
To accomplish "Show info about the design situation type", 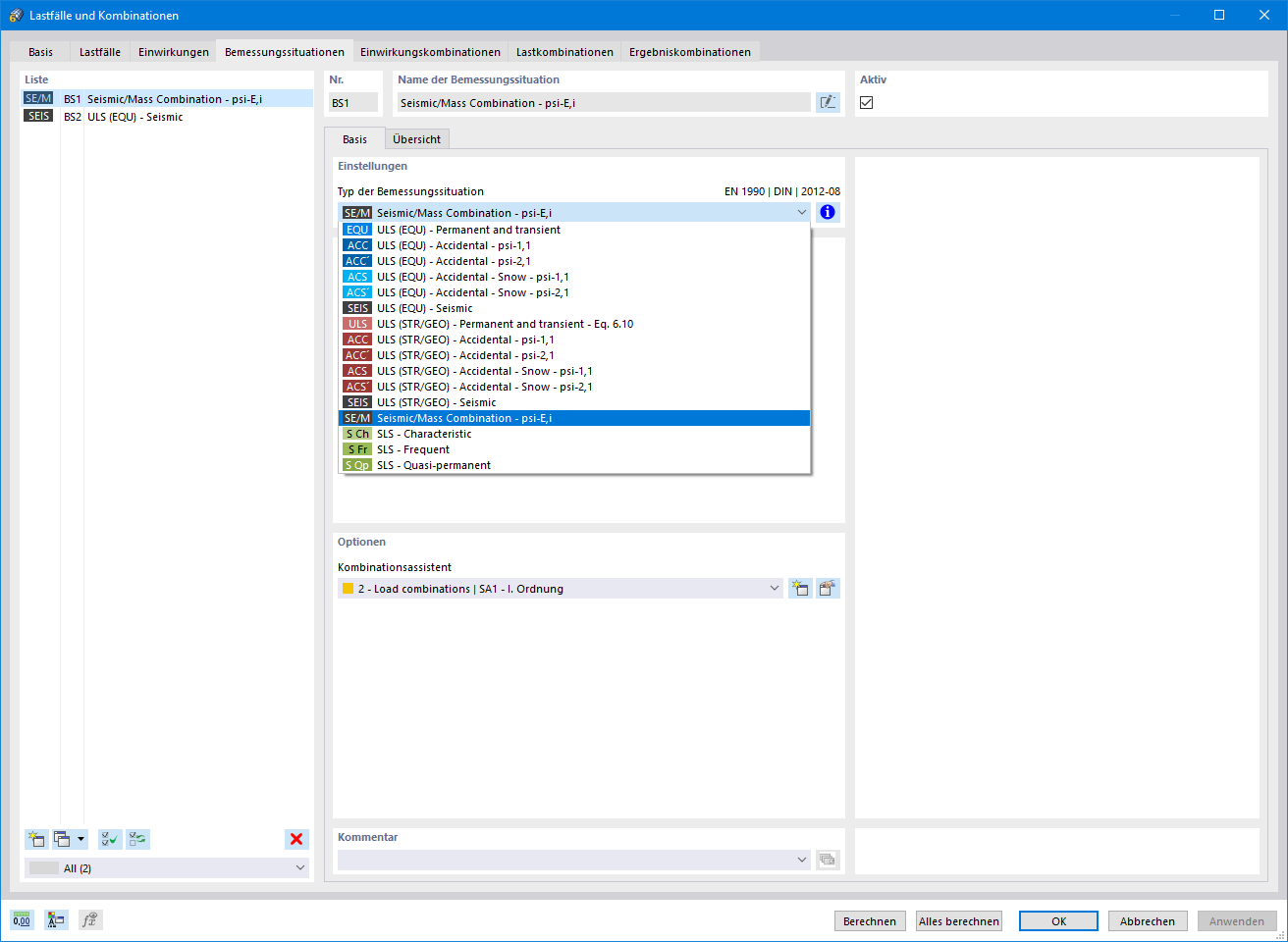I will coord(828,212).
